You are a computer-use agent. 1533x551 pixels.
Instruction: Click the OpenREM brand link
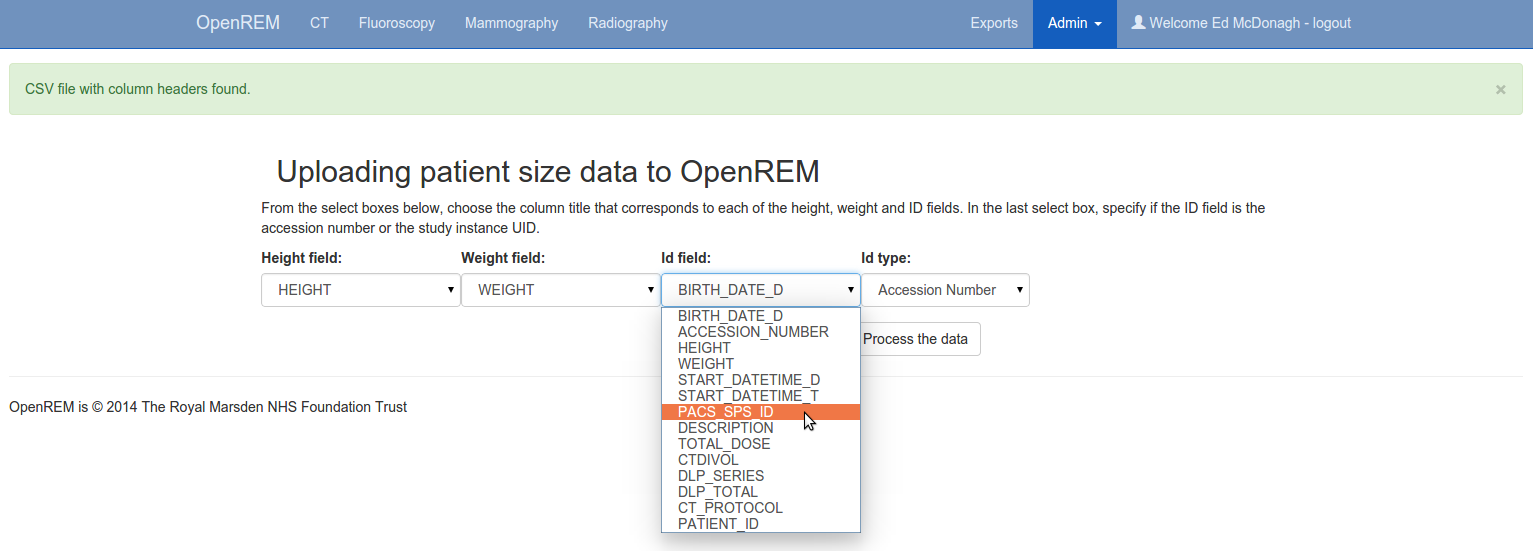[238, 23]
